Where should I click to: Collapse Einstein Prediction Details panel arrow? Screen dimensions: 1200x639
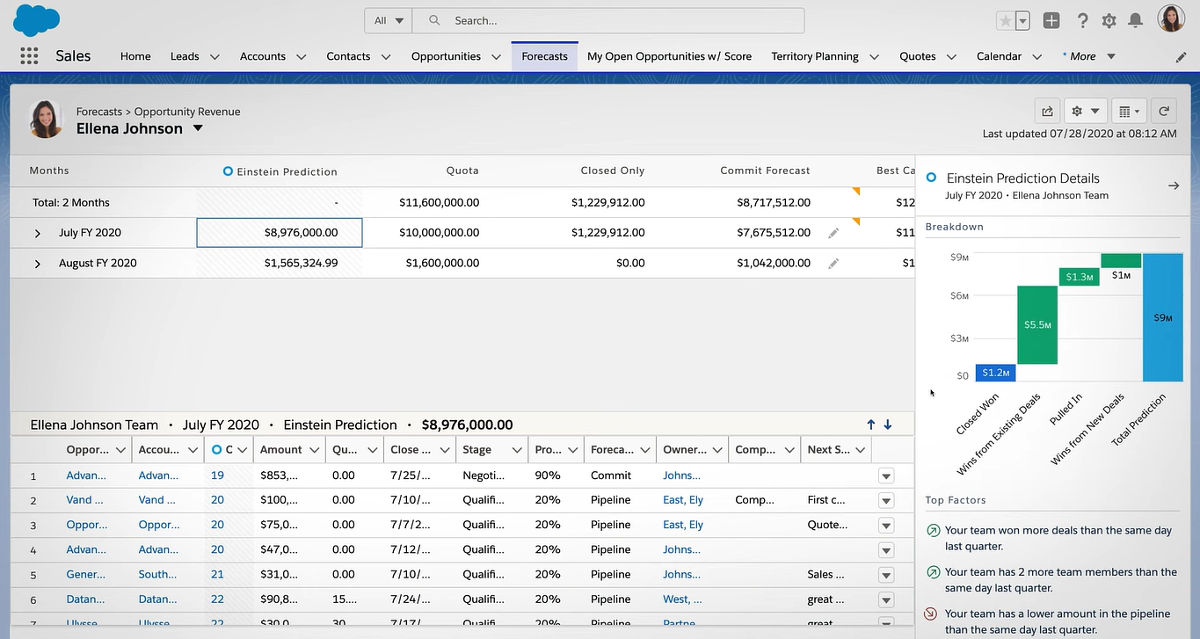[1174, 185]
